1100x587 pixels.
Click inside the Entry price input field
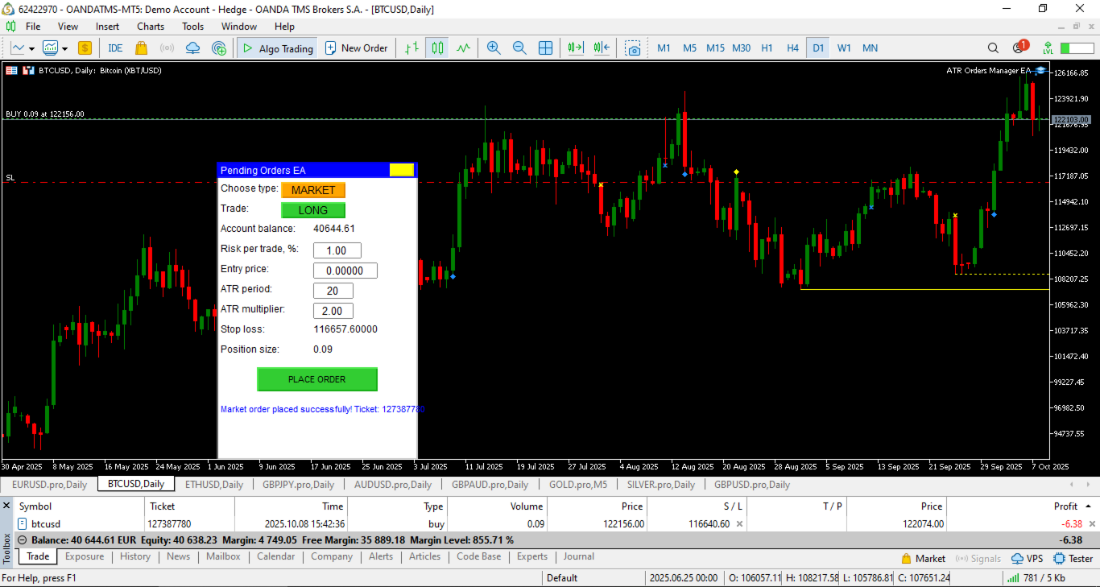click(x=345, y=269)
